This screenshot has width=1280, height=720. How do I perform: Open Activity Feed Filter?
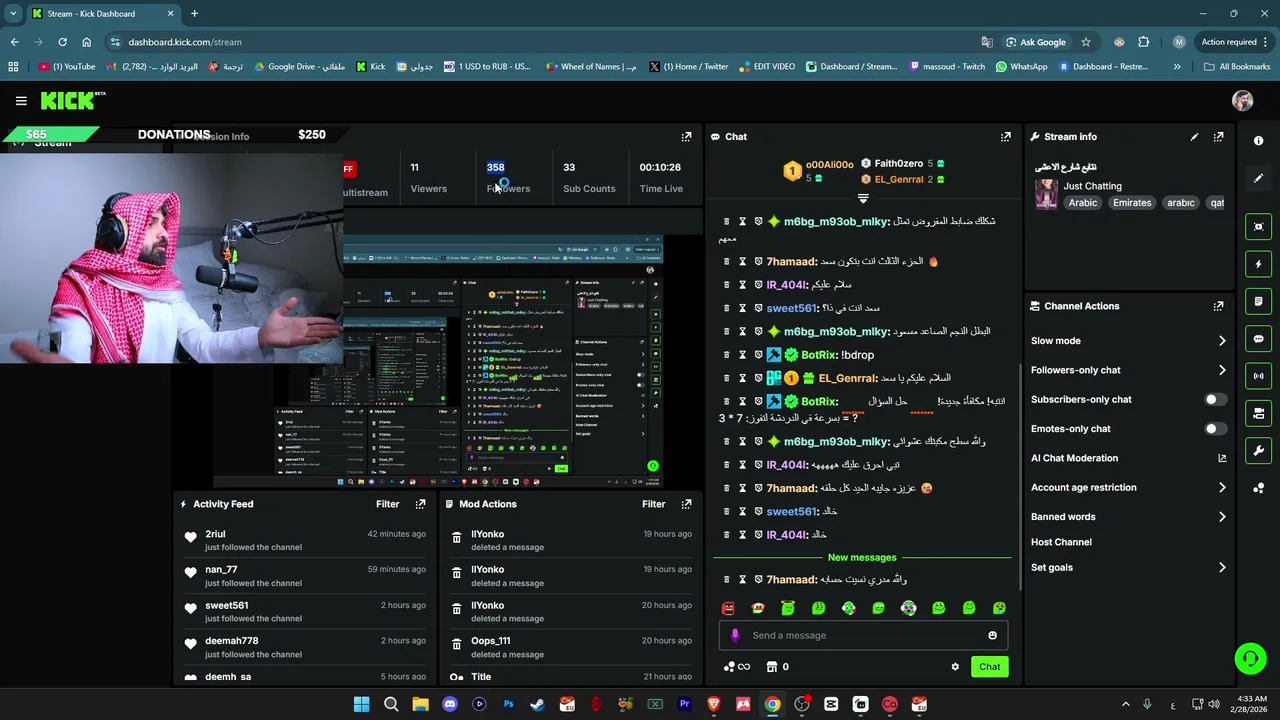coord(387,504)
